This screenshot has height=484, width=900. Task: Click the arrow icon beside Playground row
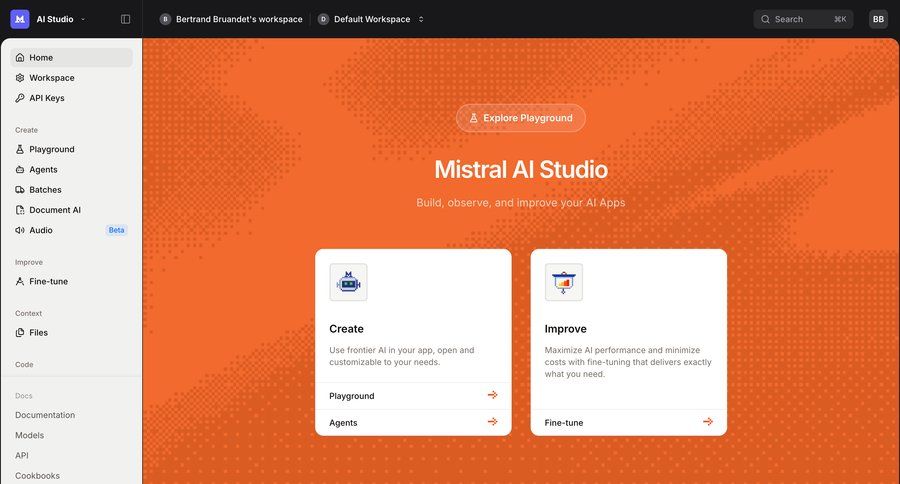pos(492,395)
